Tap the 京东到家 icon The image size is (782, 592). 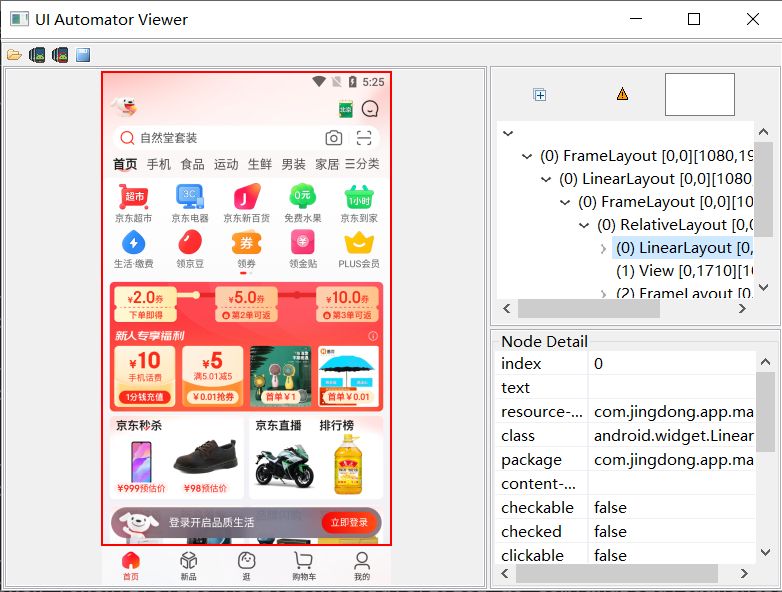pos(359,203)
